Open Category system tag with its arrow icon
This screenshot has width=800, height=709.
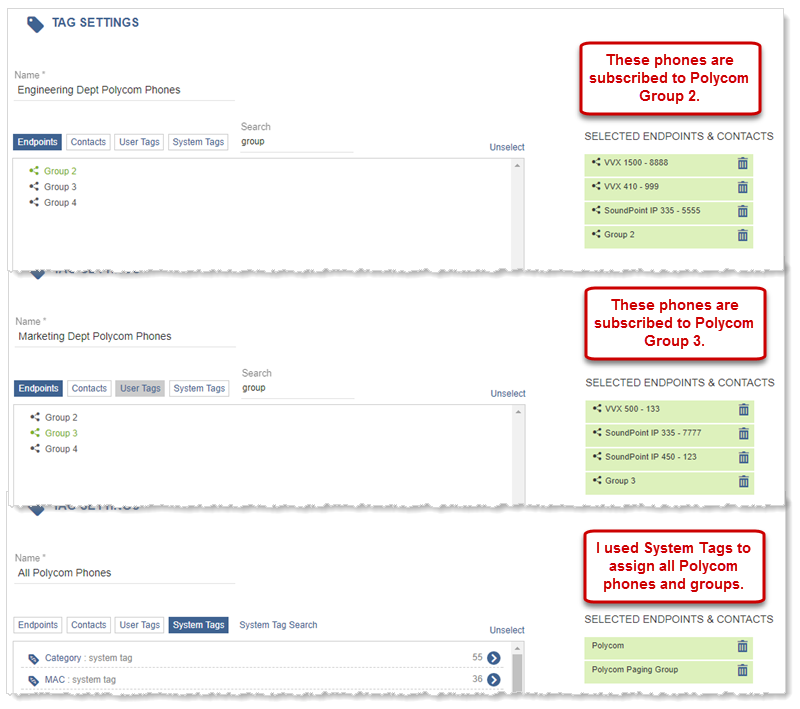tap(493, 658)
